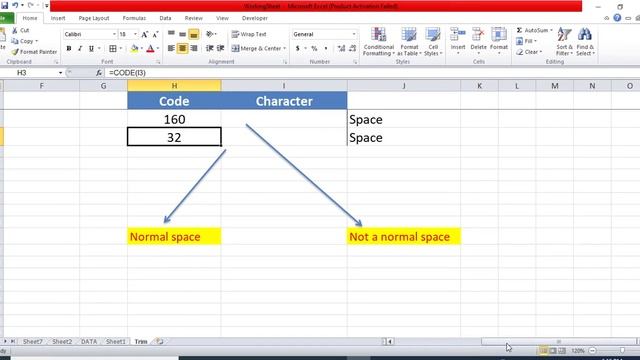Click the Percent Style icon
The width and height of the screenshot is (640, 360).
[x=314, y=49]
